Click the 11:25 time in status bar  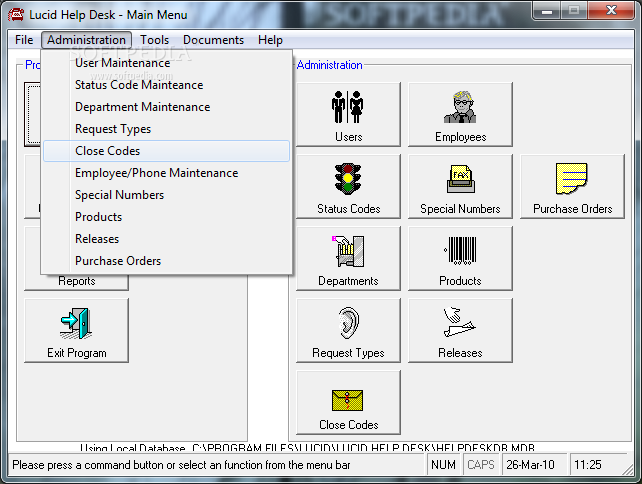tap(597, 465)
